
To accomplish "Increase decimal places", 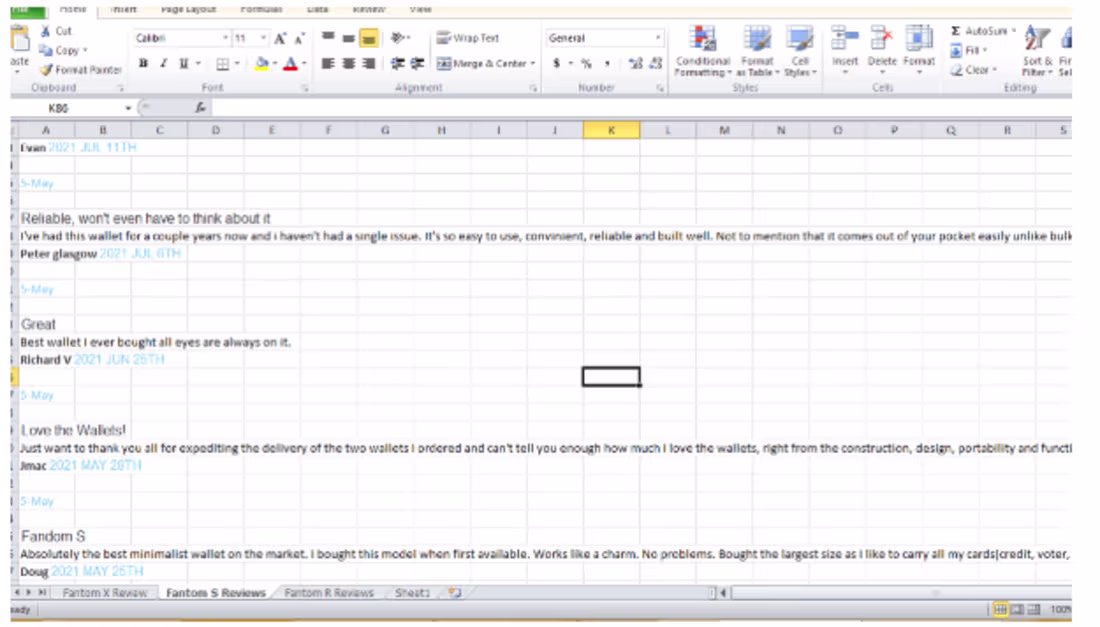I will click(636, 64).
